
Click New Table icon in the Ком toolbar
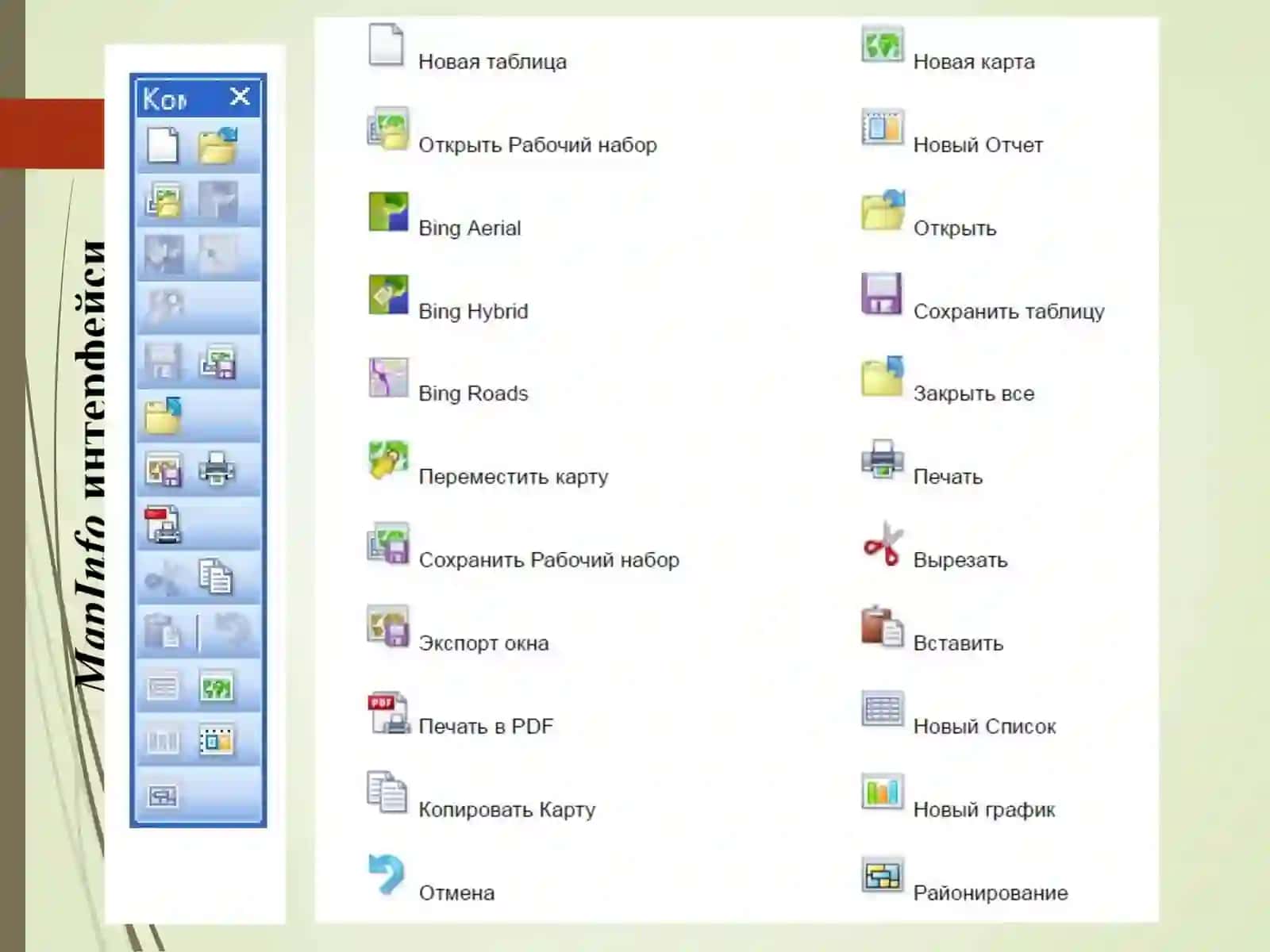[163, 146]
